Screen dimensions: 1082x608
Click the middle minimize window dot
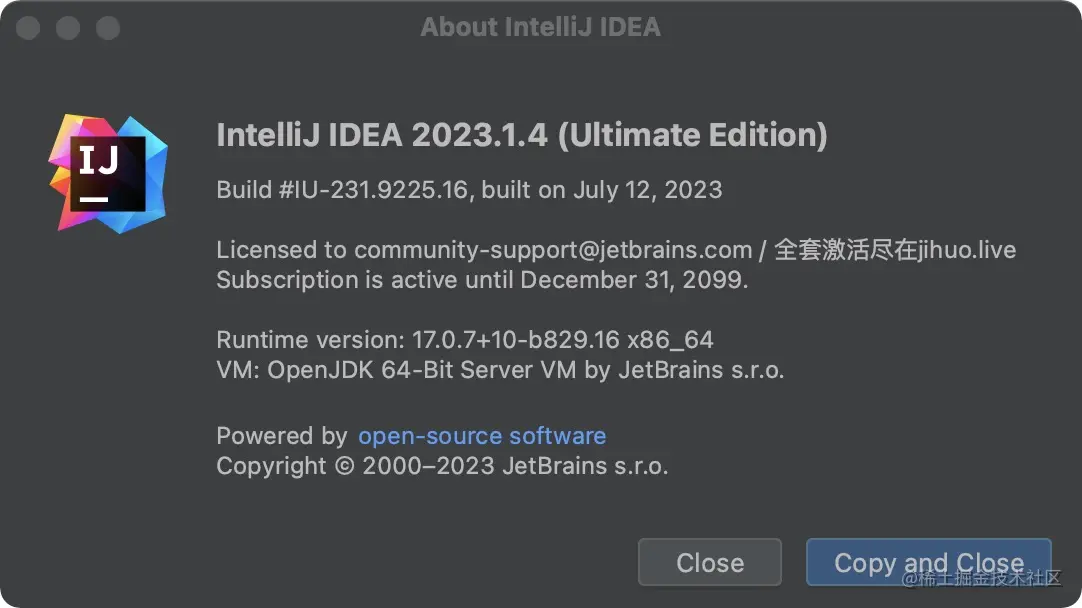(68, 27)
